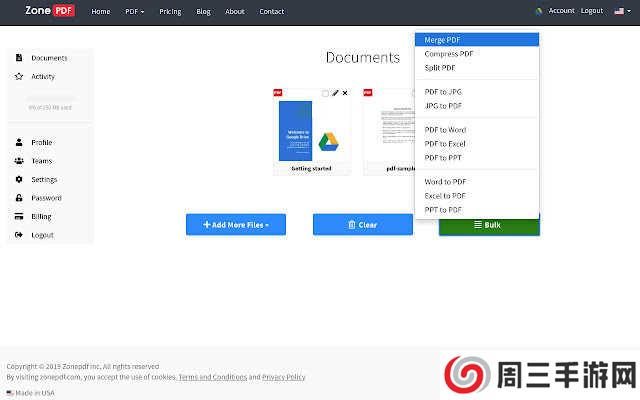Screen dimensions: 640x400
Task: Click the Password lock icon
Action: (19, 198)
